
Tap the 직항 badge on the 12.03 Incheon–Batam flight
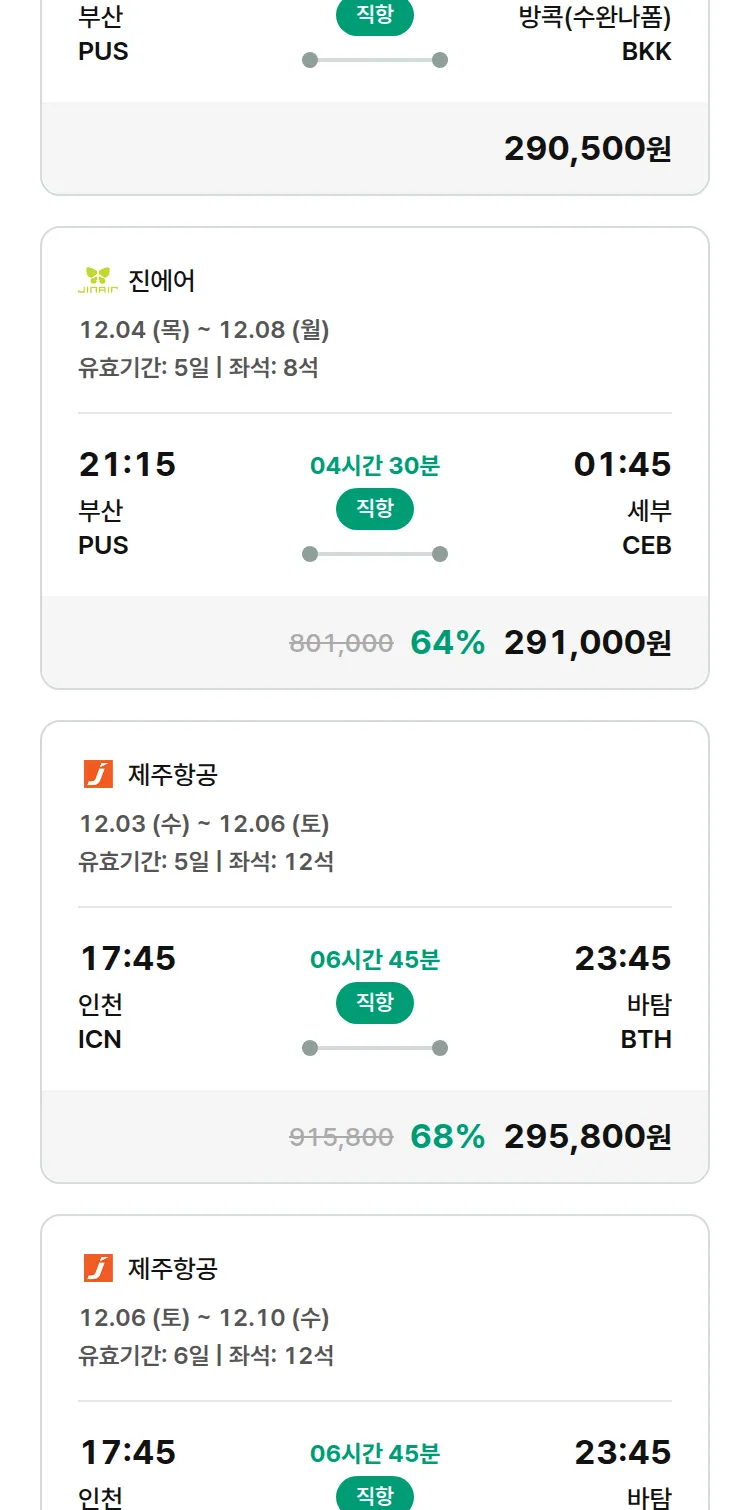coord(375,1003)
